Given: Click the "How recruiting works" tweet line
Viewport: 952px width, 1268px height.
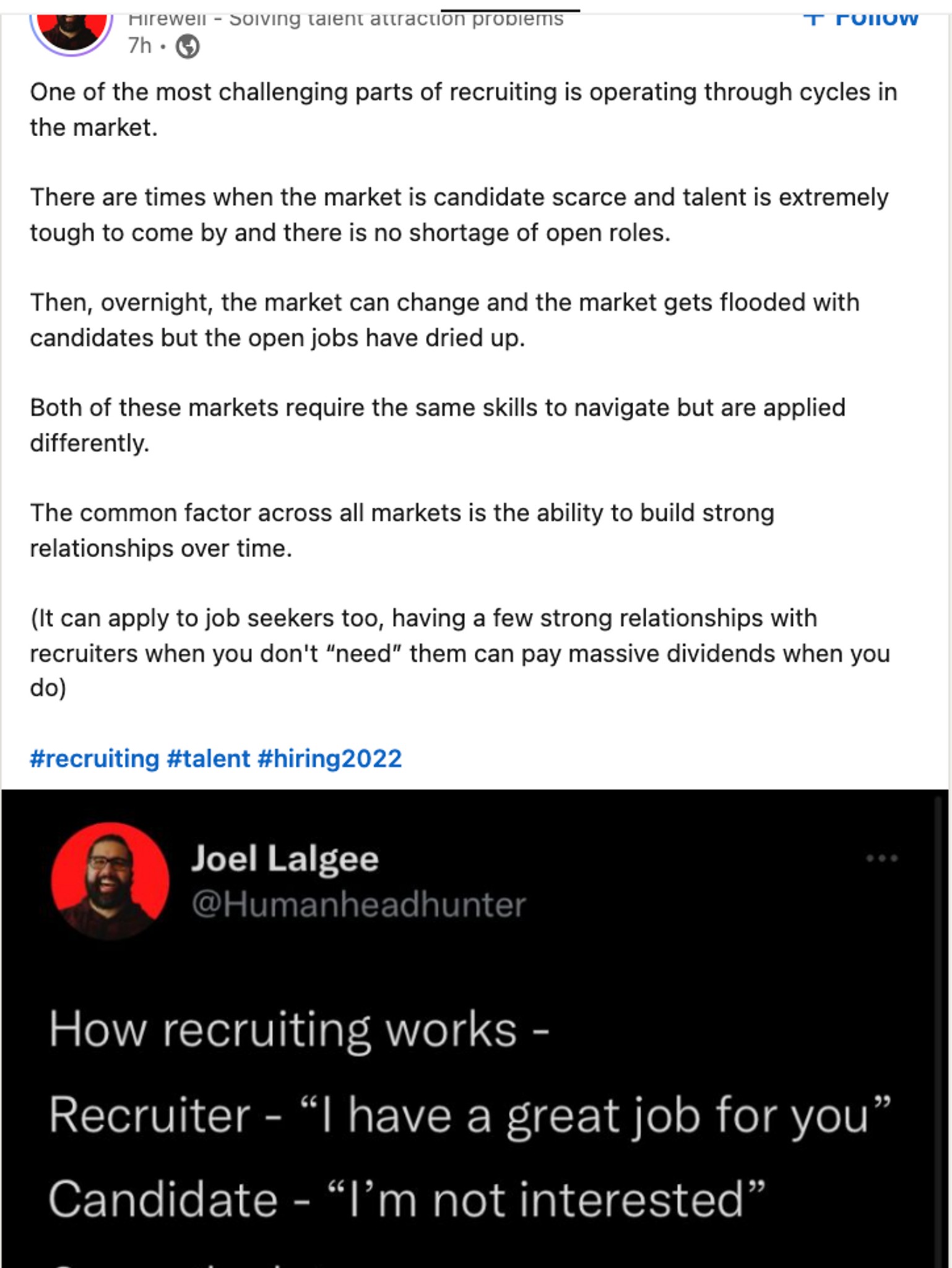Looking at the screenshot, I should pyautogui.click(x=298, y=1030).
